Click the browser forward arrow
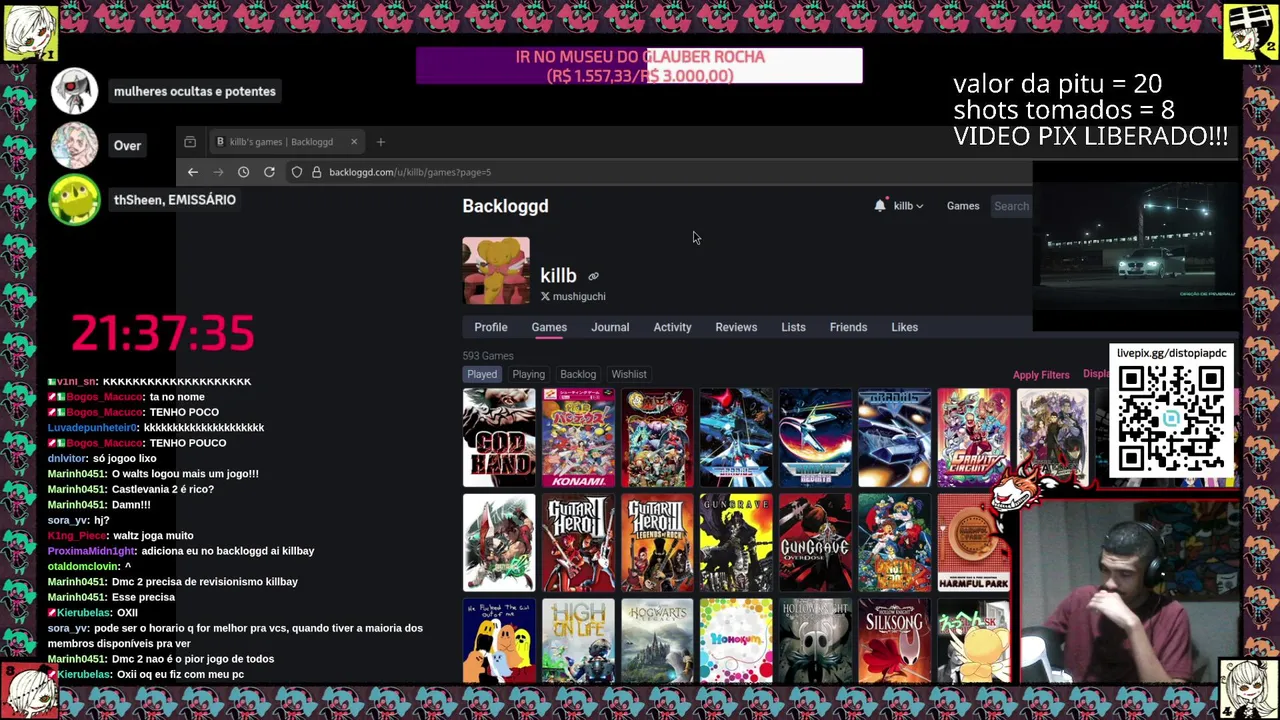 point(218,172)
